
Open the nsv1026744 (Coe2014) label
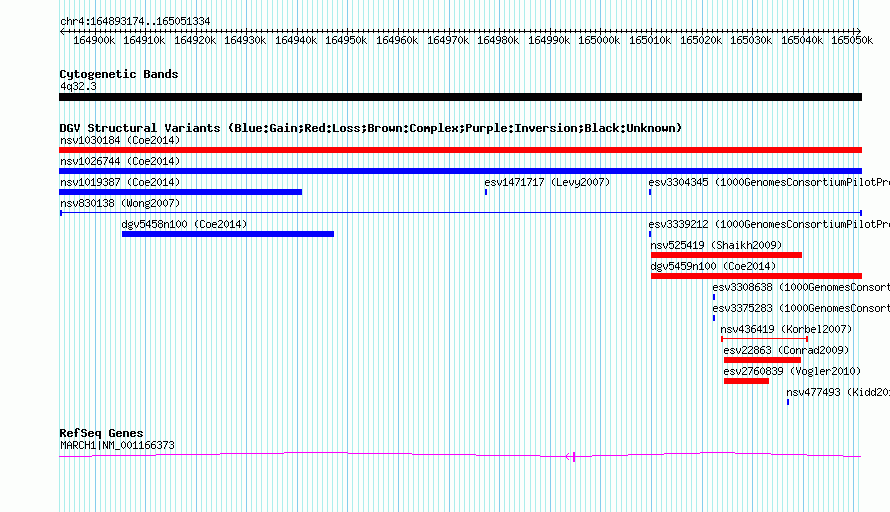[120, 161]
